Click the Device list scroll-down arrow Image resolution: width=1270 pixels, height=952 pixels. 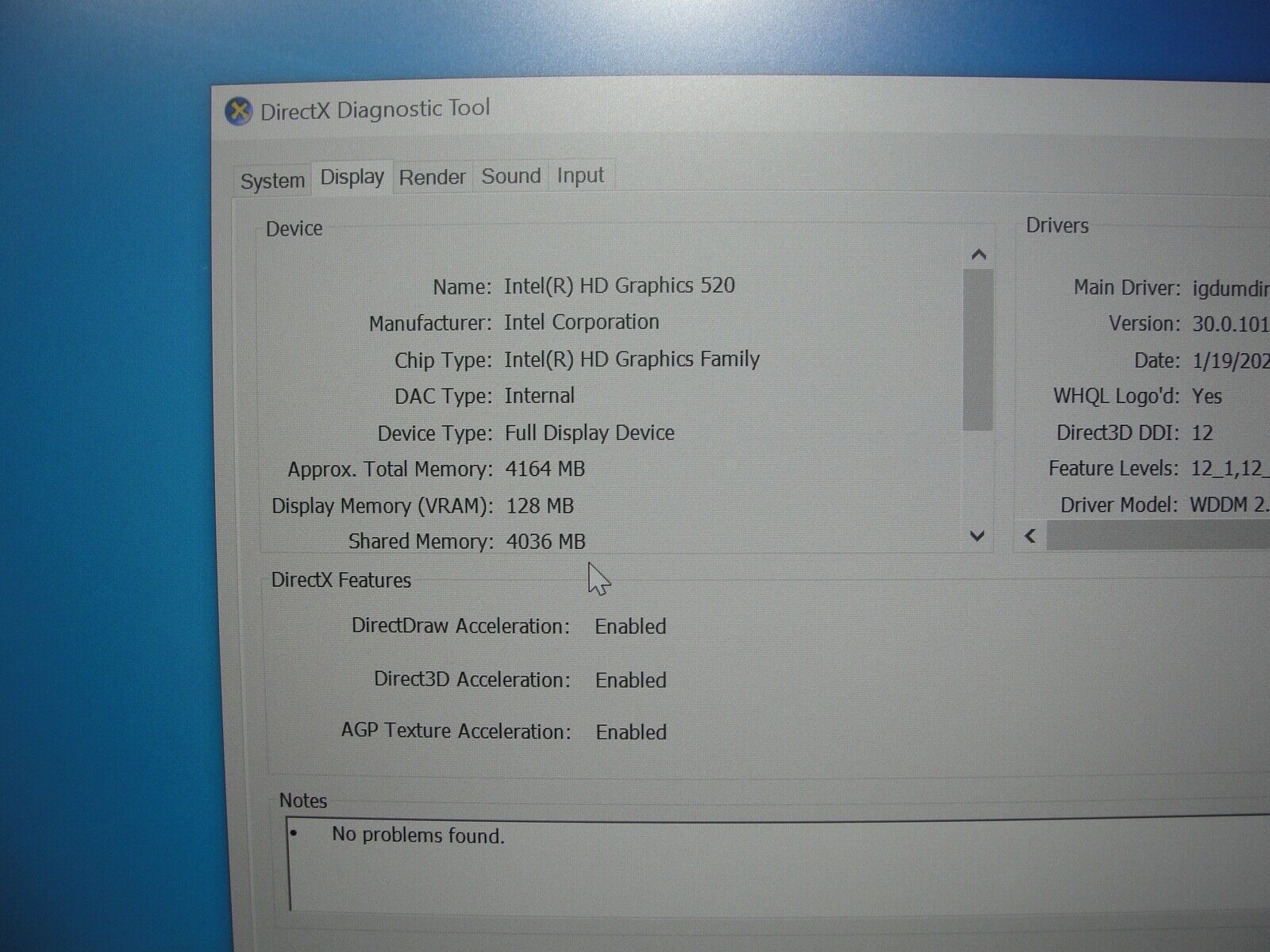978,536
